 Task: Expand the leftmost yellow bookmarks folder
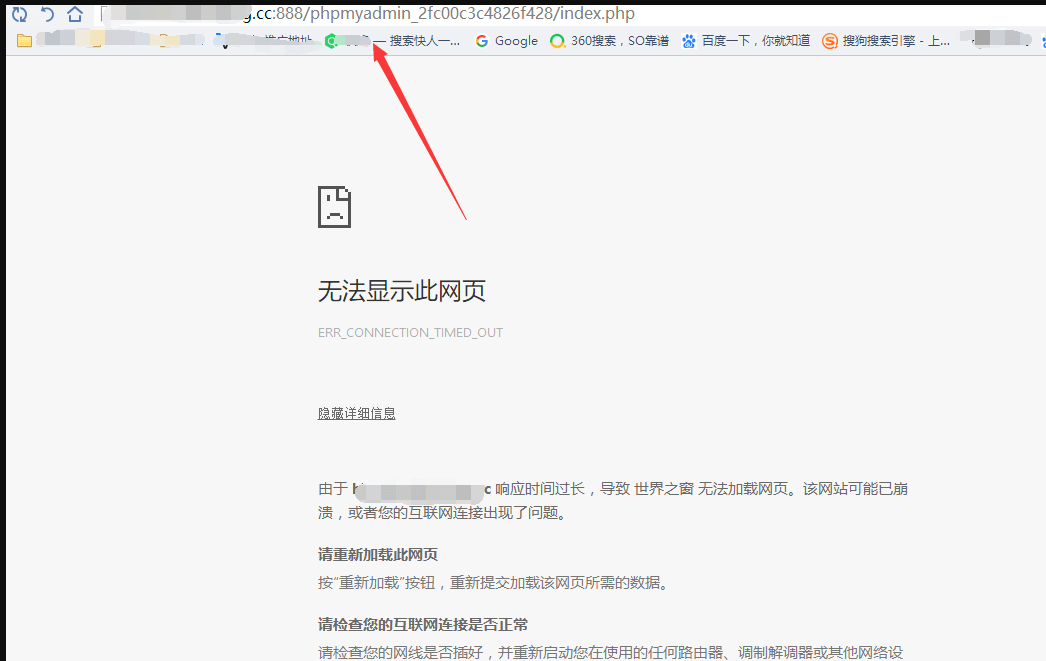click(x=25, y=41)
